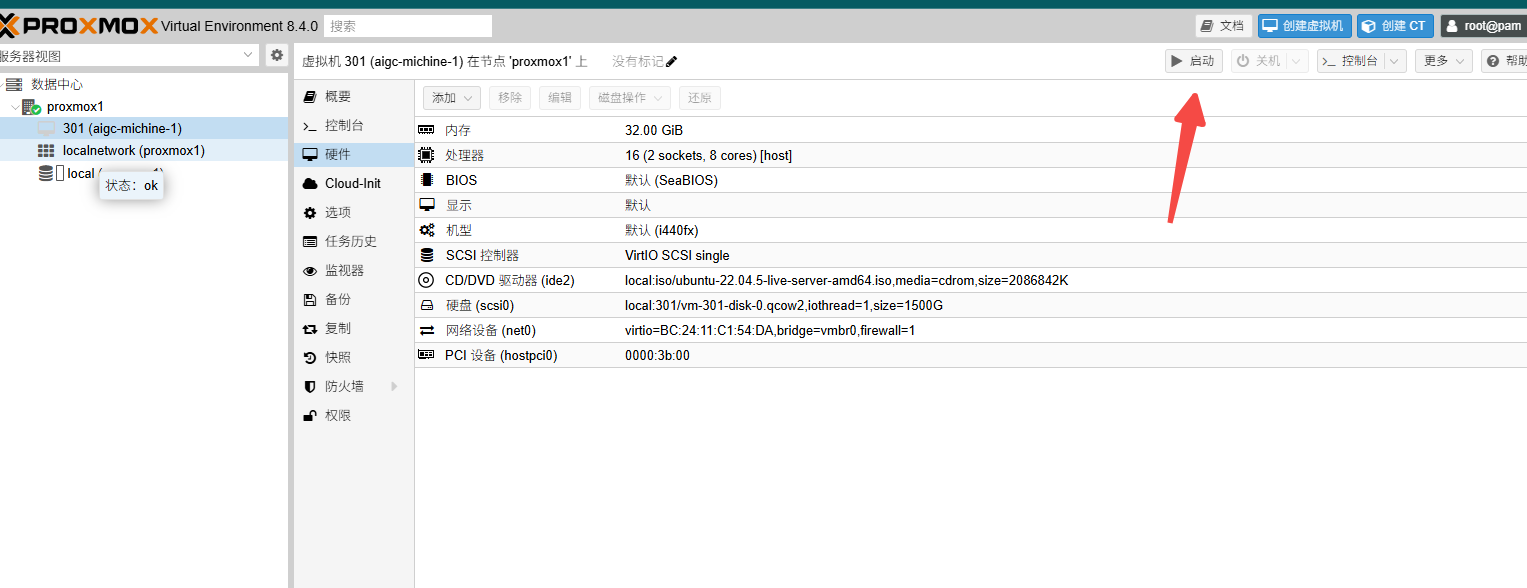Click the disc icon in CD/DVD row
The height and width of the screenshot is (588, 1527).
[426, 280]
